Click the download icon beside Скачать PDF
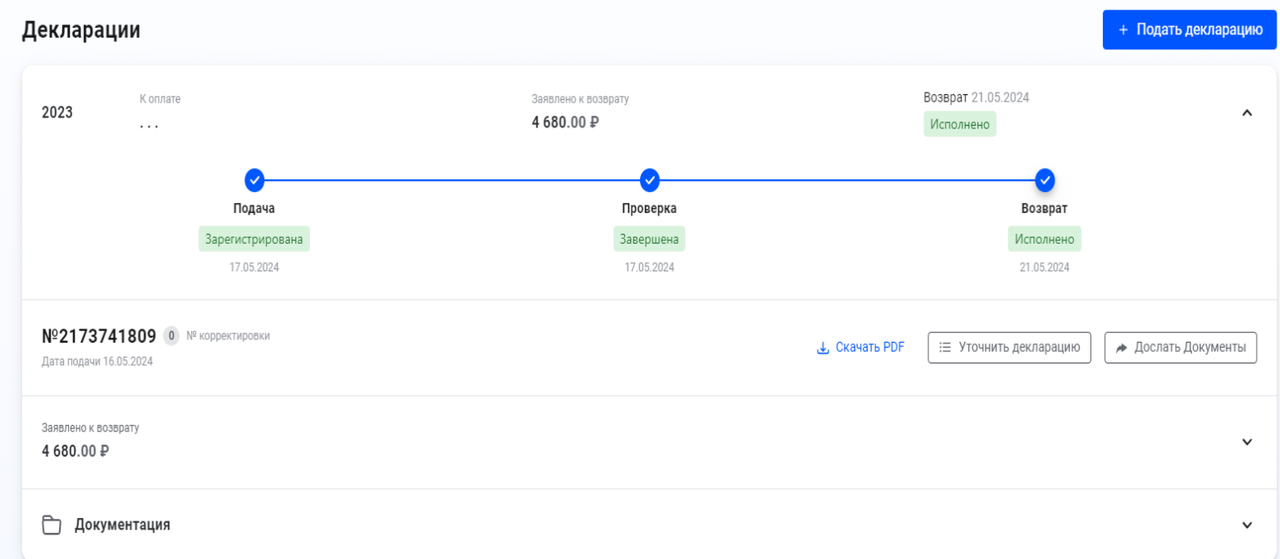1280x559 pixels. tap(823, 348)
